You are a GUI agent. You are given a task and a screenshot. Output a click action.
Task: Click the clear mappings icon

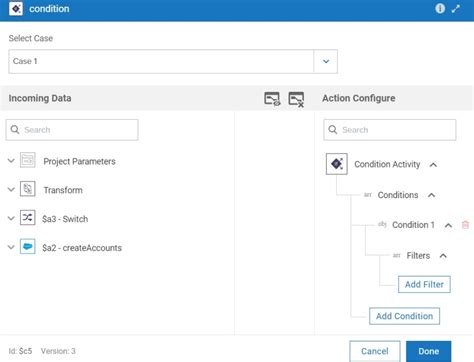click(296, 99)
